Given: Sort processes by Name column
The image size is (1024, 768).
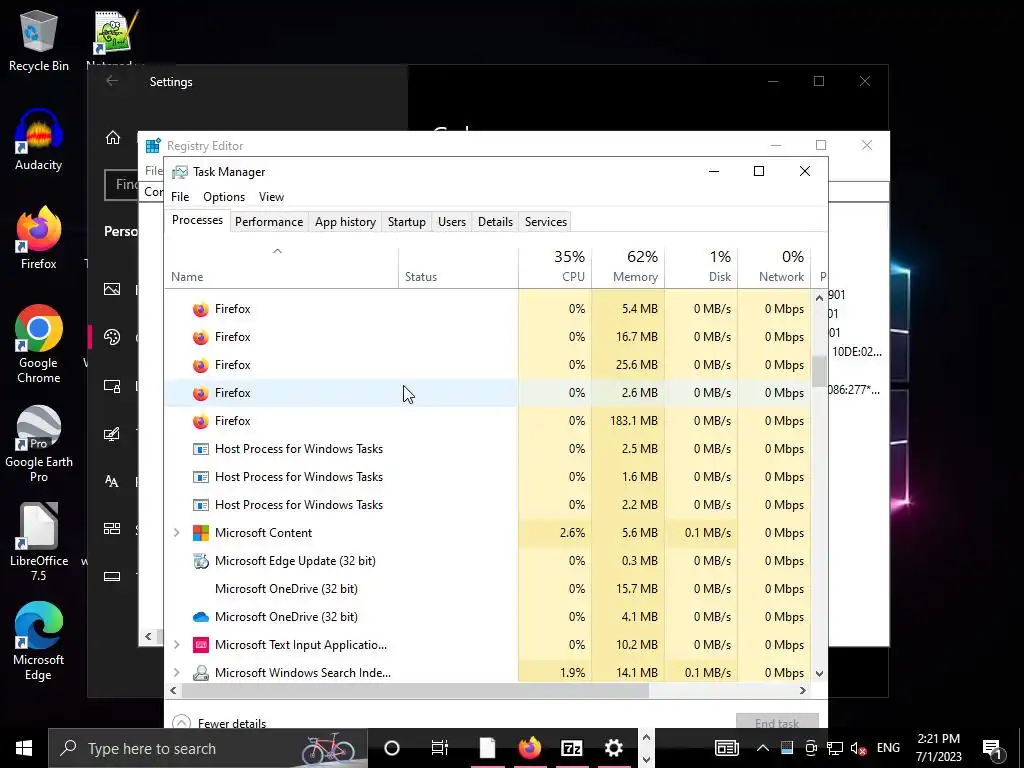Looking at the screenshot, I should (281, 268).
